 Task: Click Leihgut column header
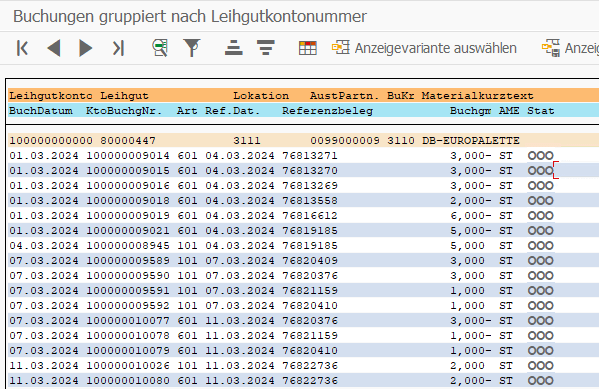pos(124,96)
